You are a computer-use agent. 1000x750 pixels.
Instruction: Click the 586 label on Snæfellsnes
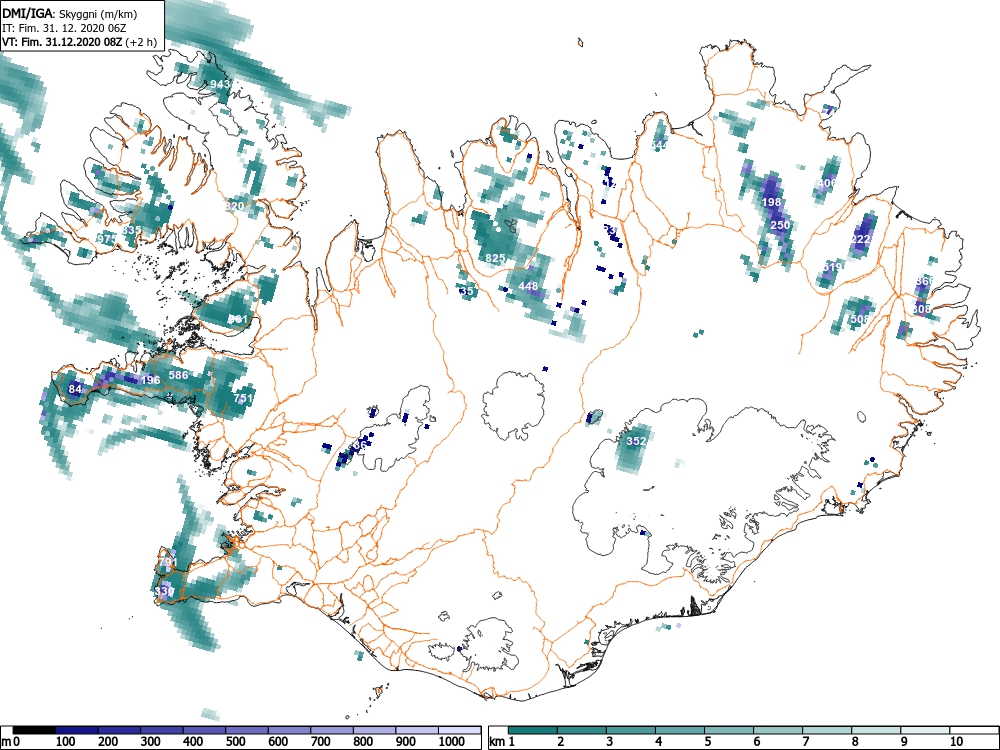(178, 374)
